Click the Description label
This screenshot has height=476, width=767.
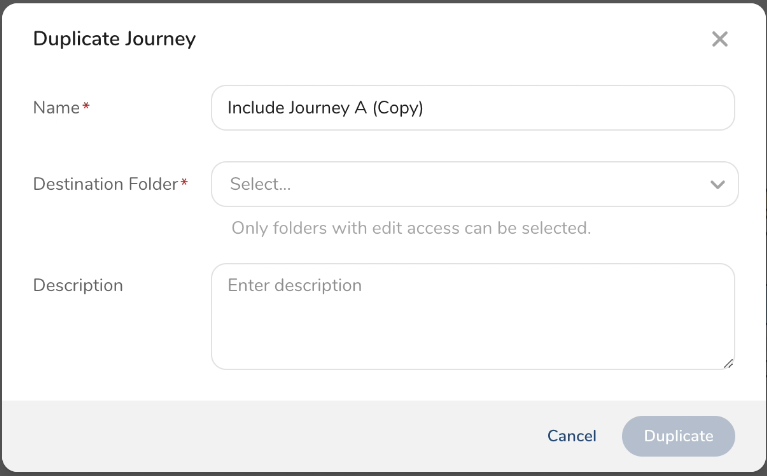click(78, 285)
